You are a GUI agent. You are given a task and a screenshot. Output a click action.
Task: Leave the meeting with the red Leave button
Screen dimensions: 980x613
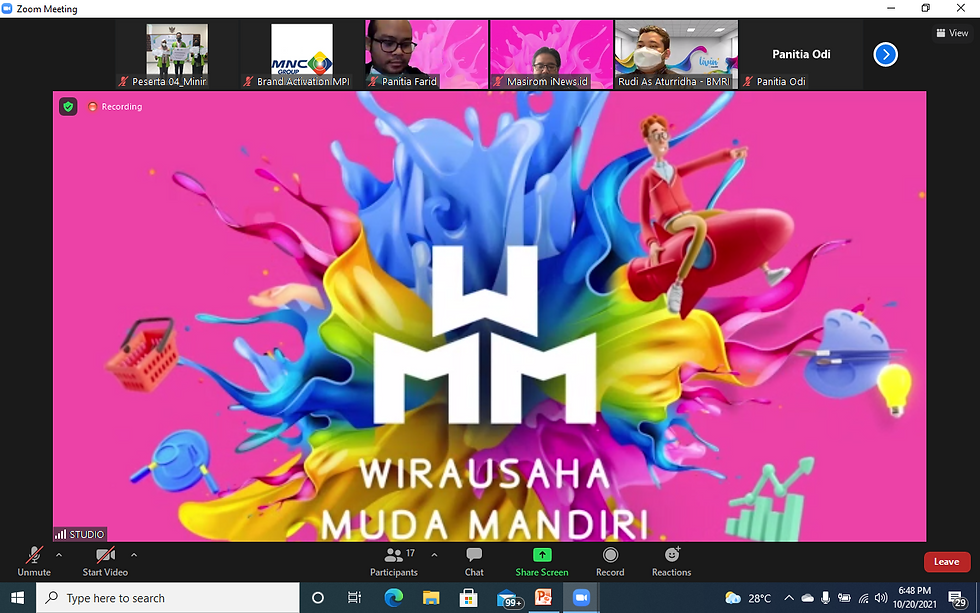[x=946, y=562]
